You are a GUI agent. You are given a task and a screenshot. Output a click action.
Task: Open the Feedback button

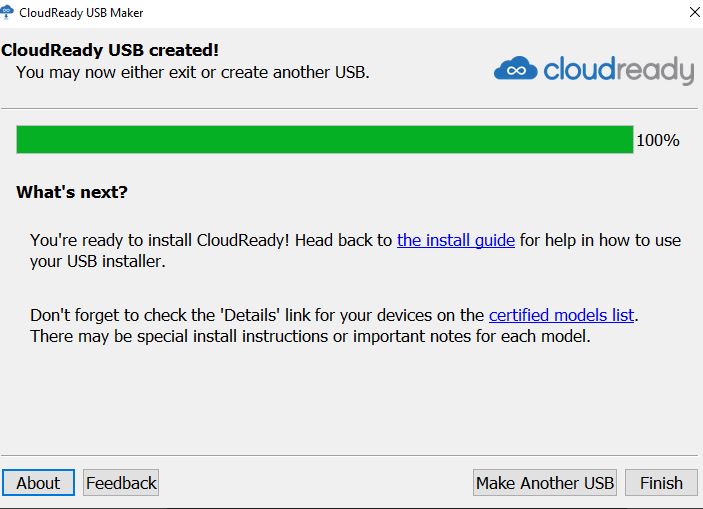coord(121,483)
